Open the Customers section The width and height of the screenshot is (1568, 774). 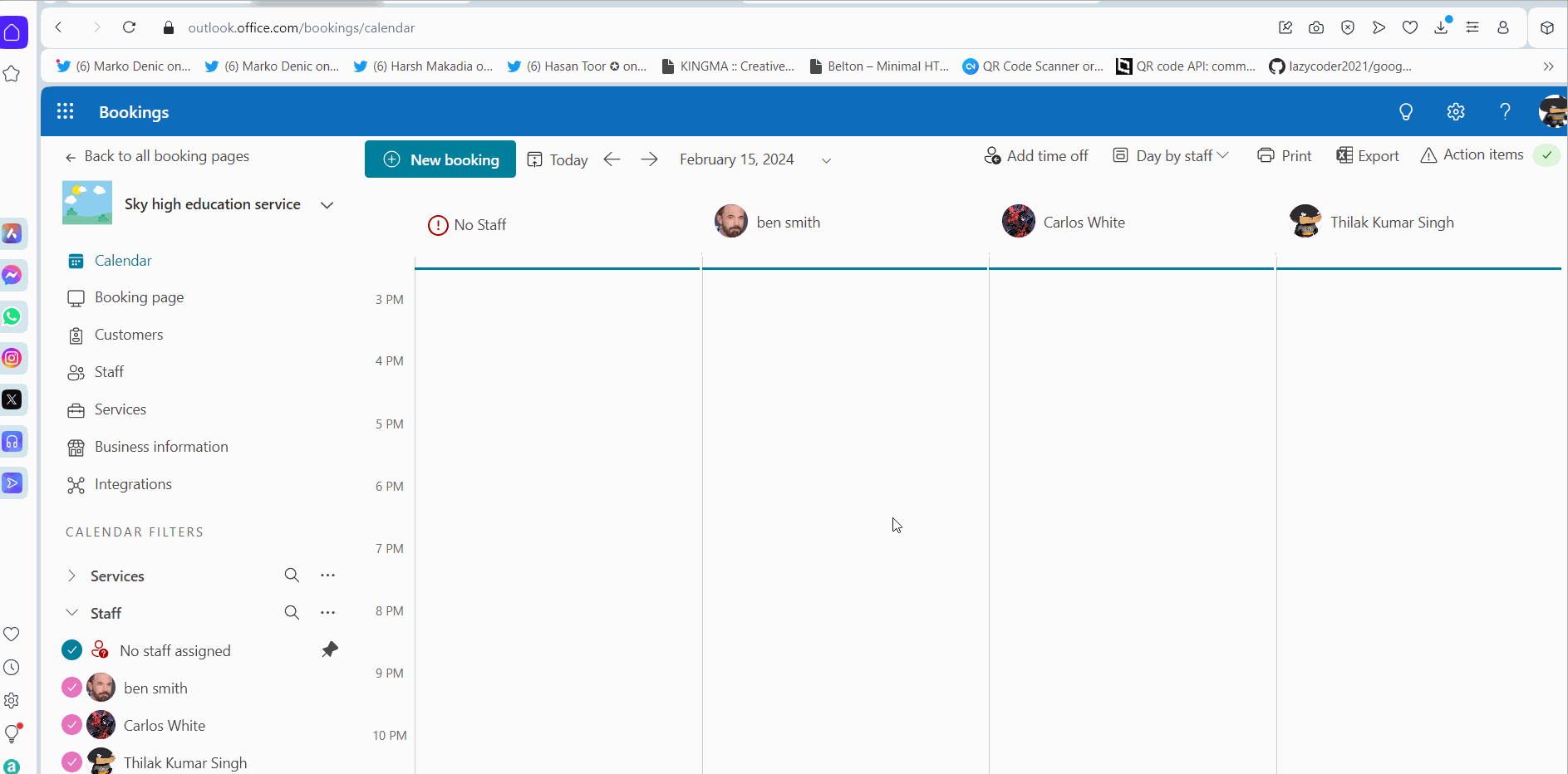(128, 335)
